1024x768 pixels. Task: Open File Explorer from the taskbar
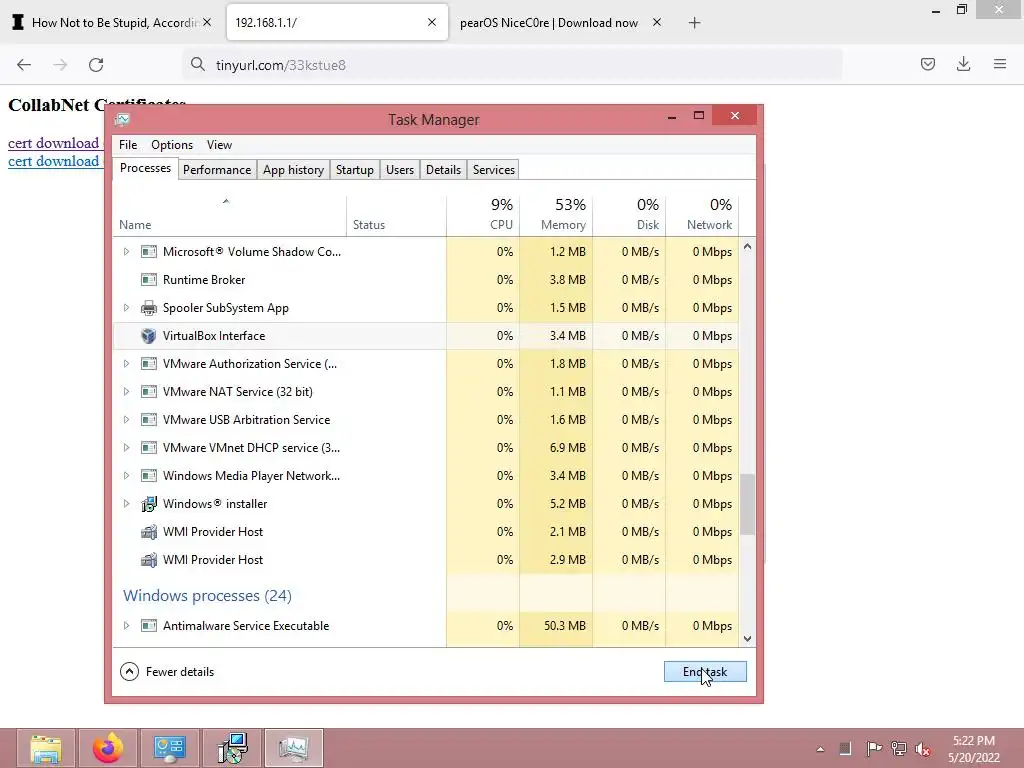pyautogui.click(x=46, y=748)
